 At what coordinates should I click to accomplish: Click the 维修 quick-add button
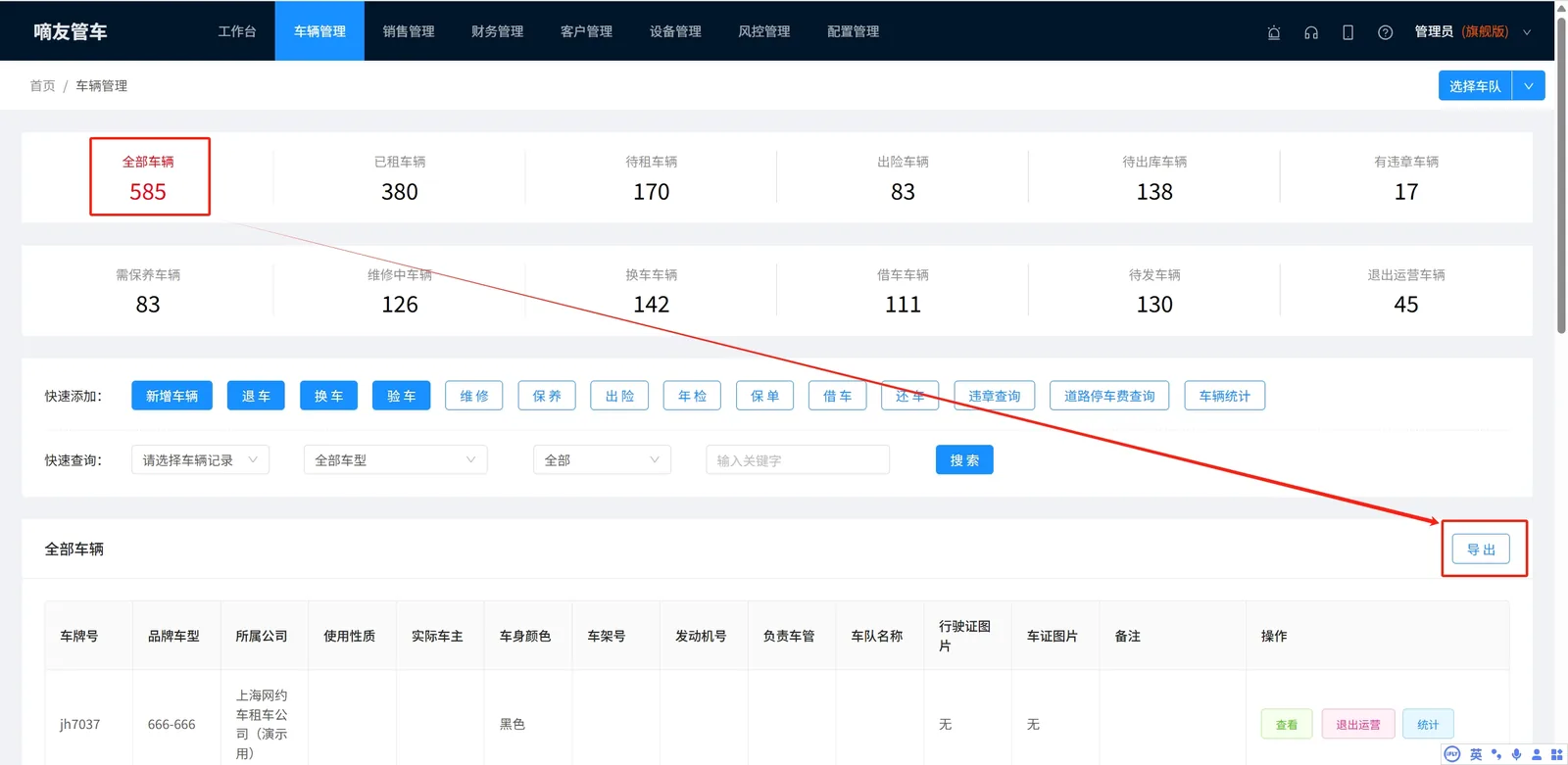tap(474, 396)
